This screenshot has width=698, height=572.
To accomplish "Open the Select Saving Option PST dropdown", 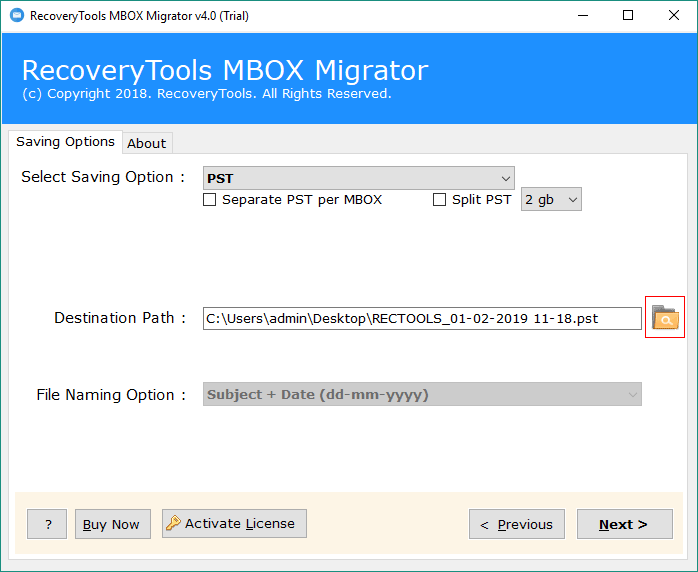I will (x=359, y=178).
